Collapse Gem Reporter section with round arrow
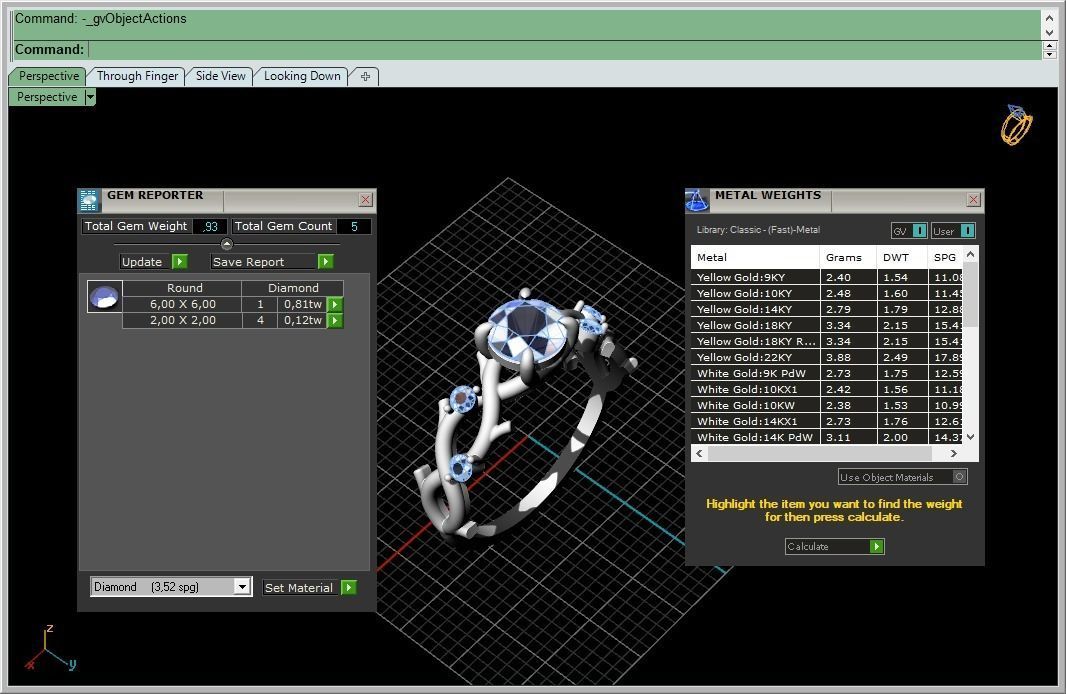1066x694 pixels. click(x=227, y=244)
